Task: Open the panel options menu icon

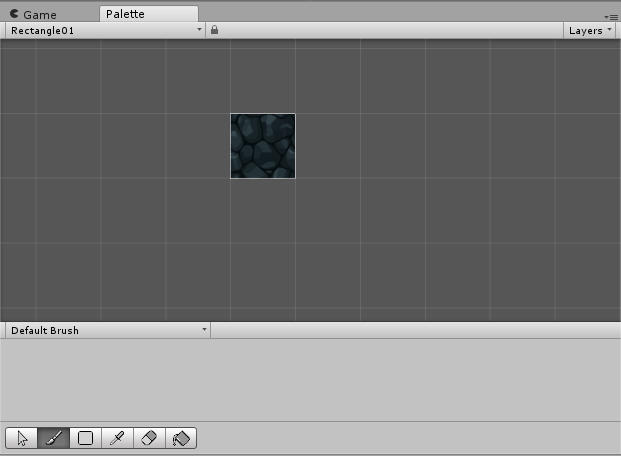Action: 611,17
